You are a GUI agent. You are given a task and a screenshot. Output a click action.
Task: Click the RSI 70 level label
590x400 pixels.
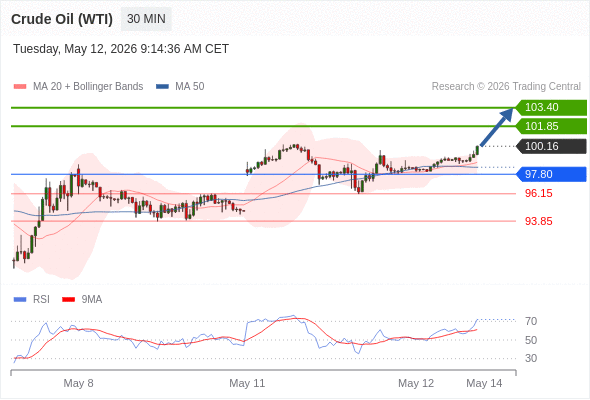coord(531,321)
